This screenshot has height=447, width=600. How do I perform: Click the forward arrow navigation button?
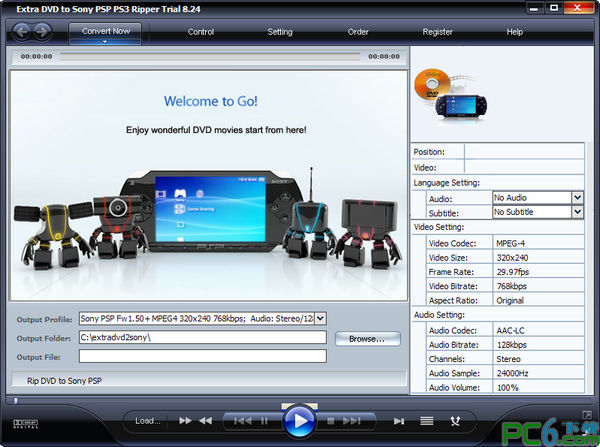coord(43,31)
